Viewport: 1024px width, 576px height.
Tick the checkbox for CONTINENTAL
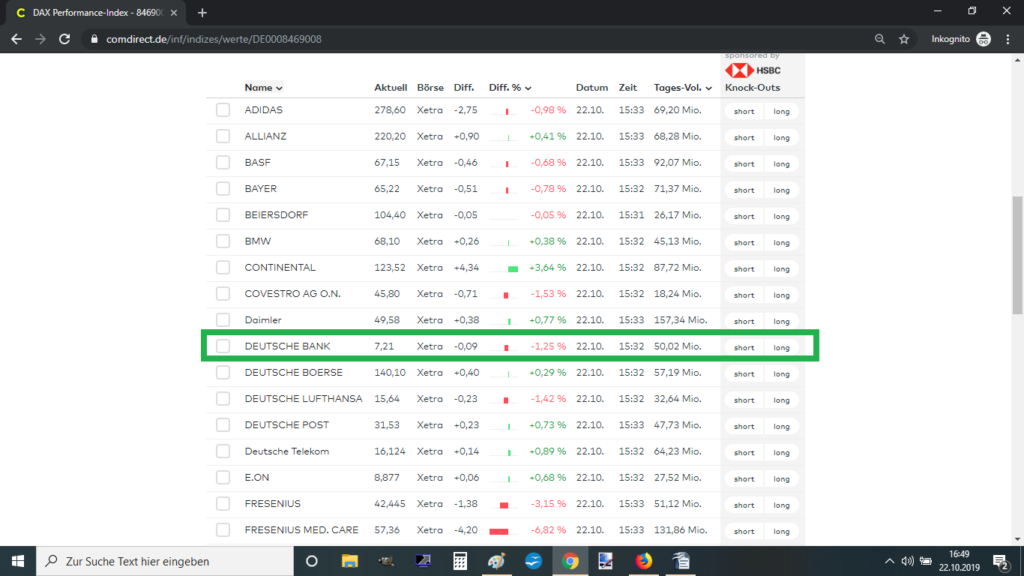223,267
